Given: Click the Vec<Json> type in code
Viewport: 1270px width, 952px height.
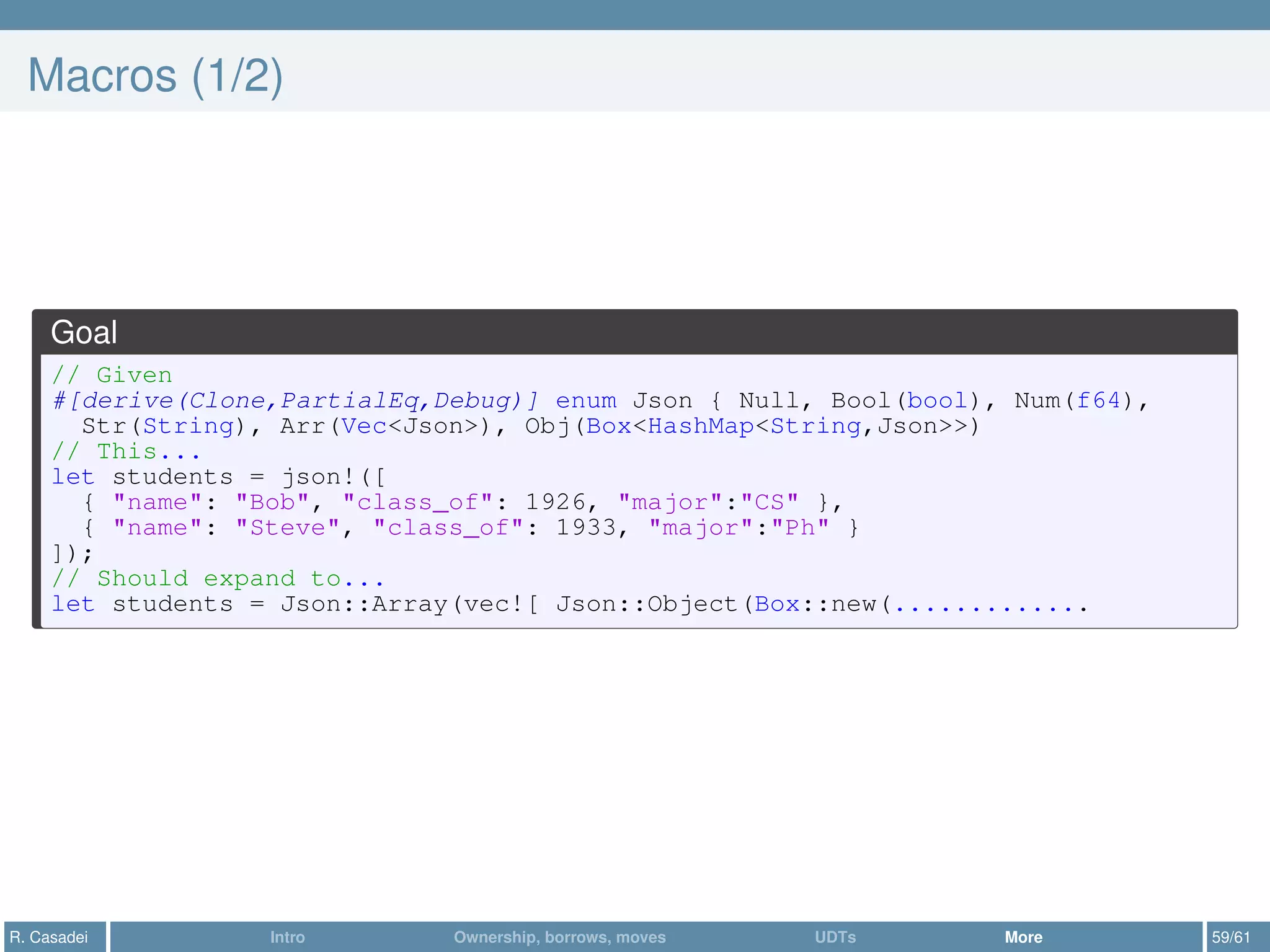Looking at the screenshot, I should coord(411,426).
